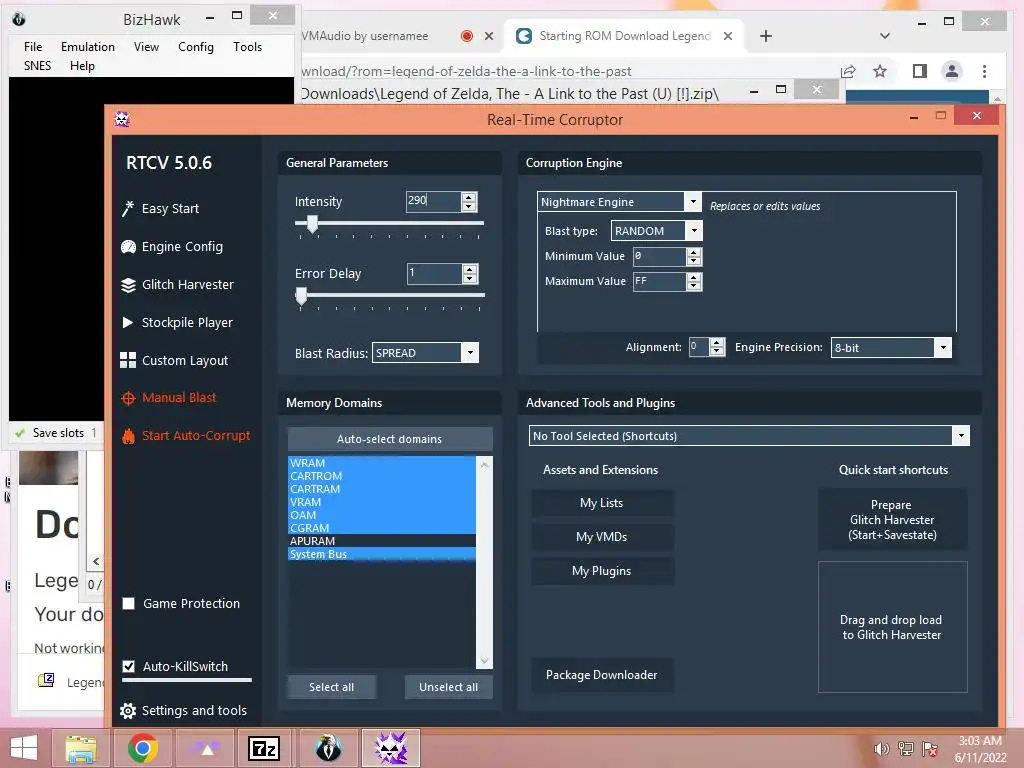
Task: Open BizHawk Tools menu
Action: click(x=248, y=47)
